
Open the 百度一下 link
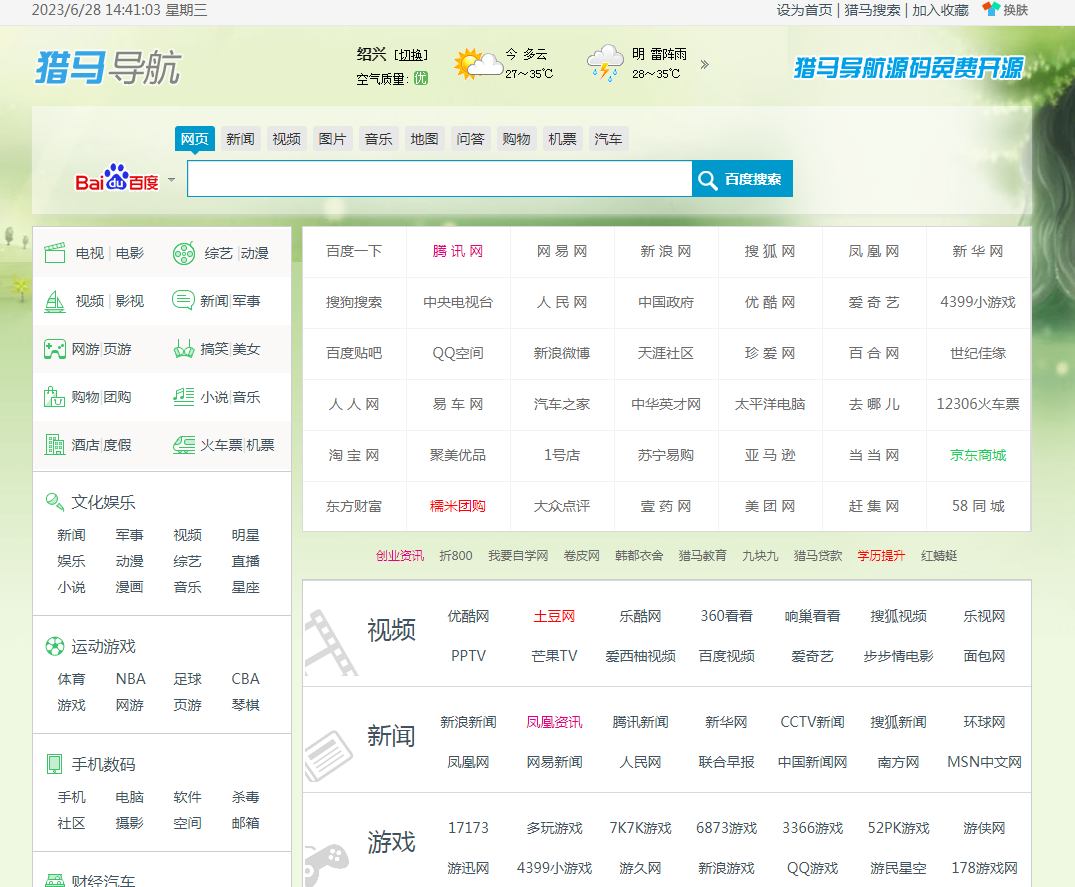click(x=354, y=251)
